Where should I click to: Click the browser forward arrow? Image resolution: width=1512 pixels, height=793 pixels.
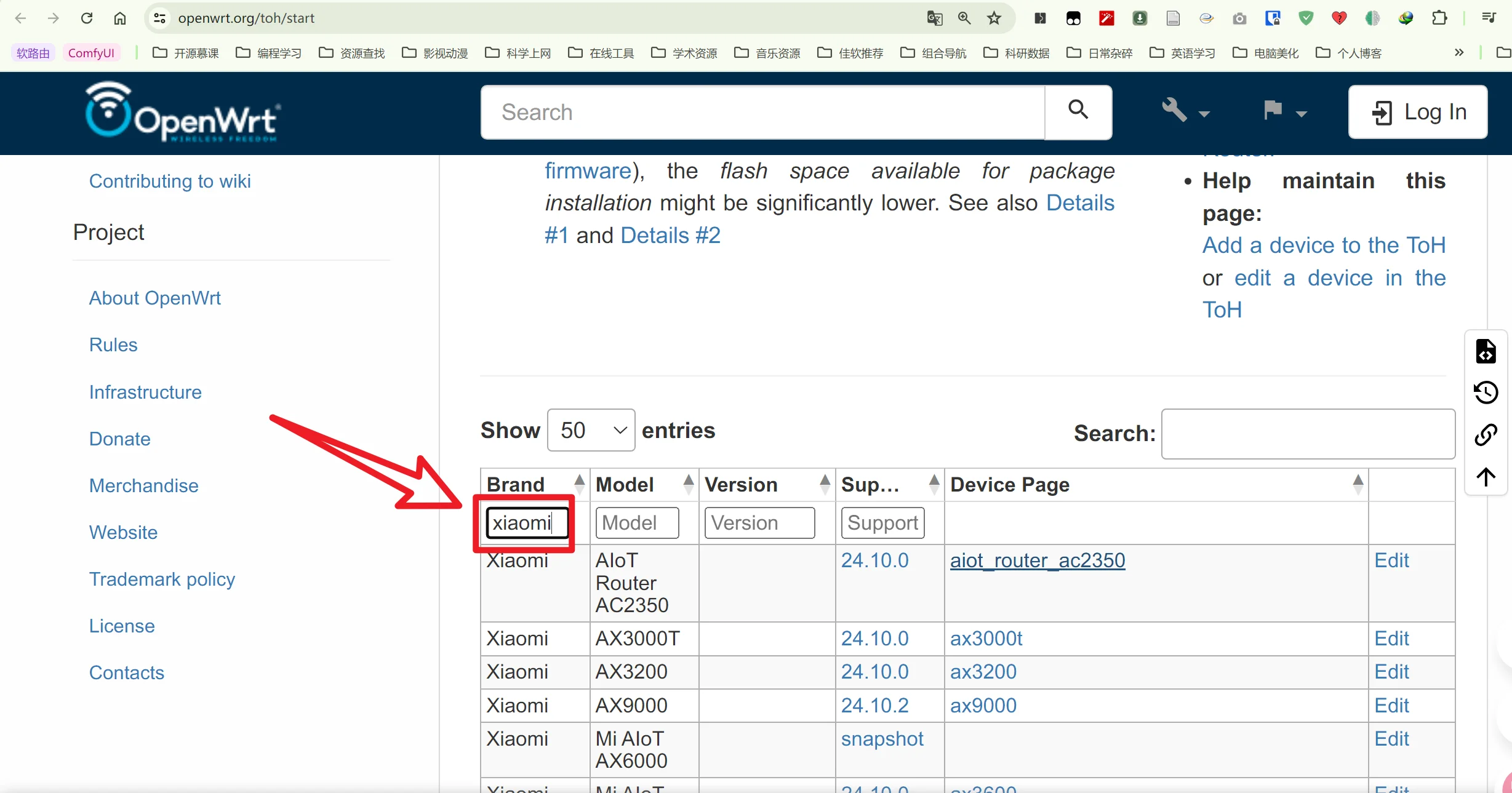(x=54, y=18)
